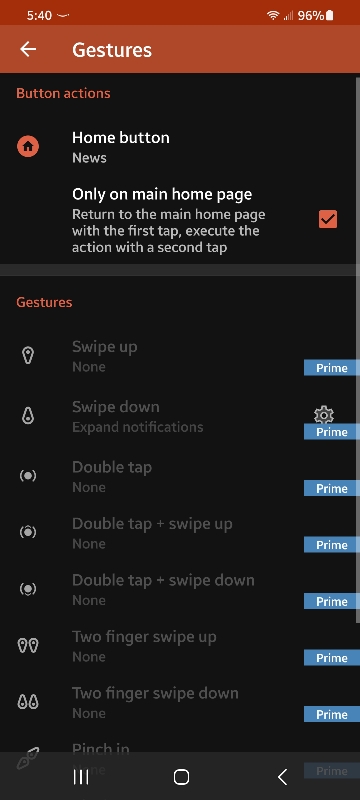Open Home button action setting showing News

pyautogui.click(x=180, y=147)
